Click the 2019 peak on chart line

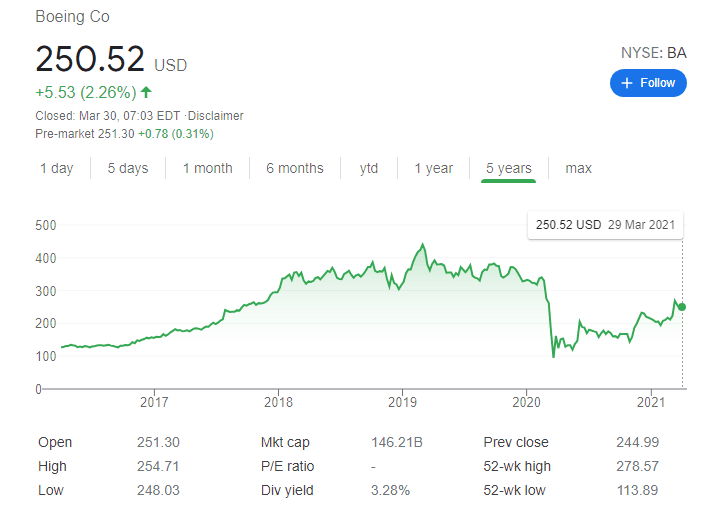point(423,245)
